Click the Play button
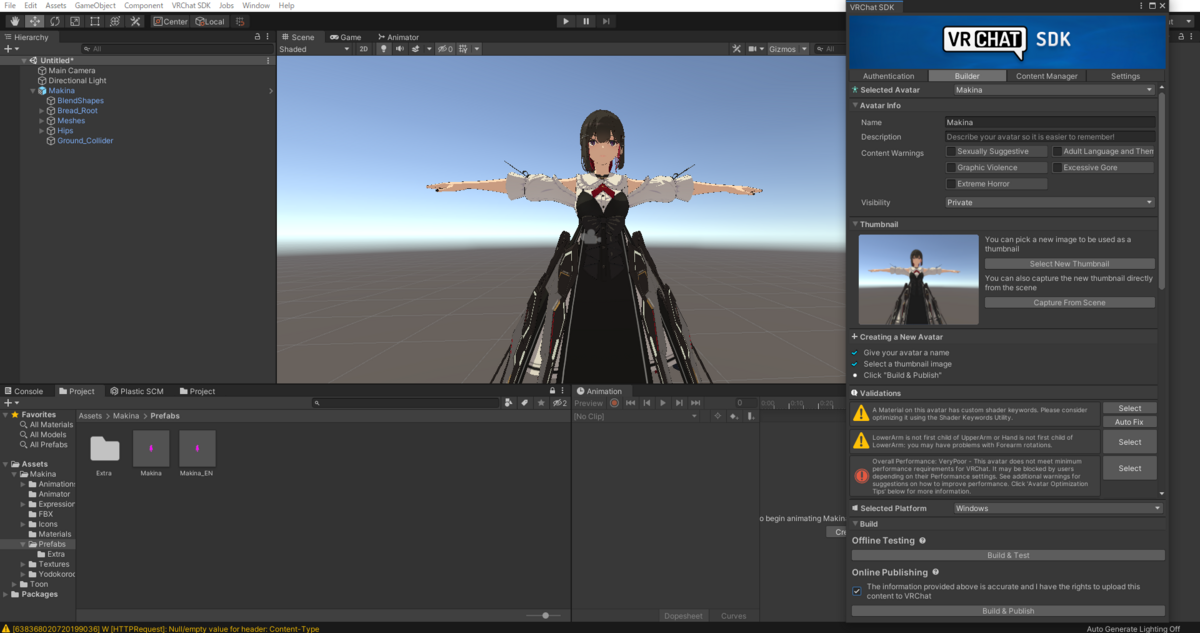 [566, 21]
